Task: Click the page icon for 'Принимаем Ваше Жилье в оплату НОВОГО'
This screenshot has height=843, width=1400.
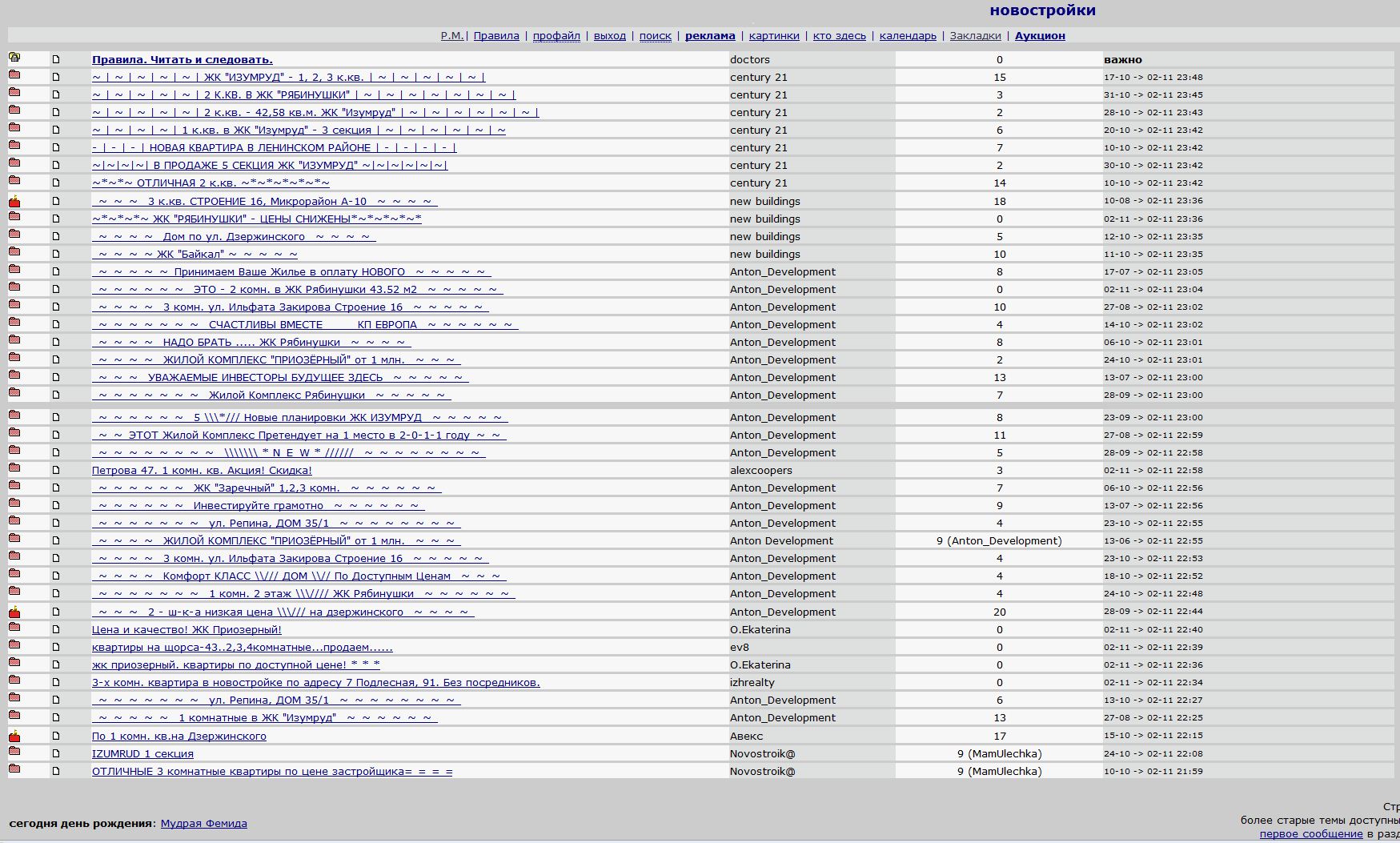Action: (x=56, y=272)
